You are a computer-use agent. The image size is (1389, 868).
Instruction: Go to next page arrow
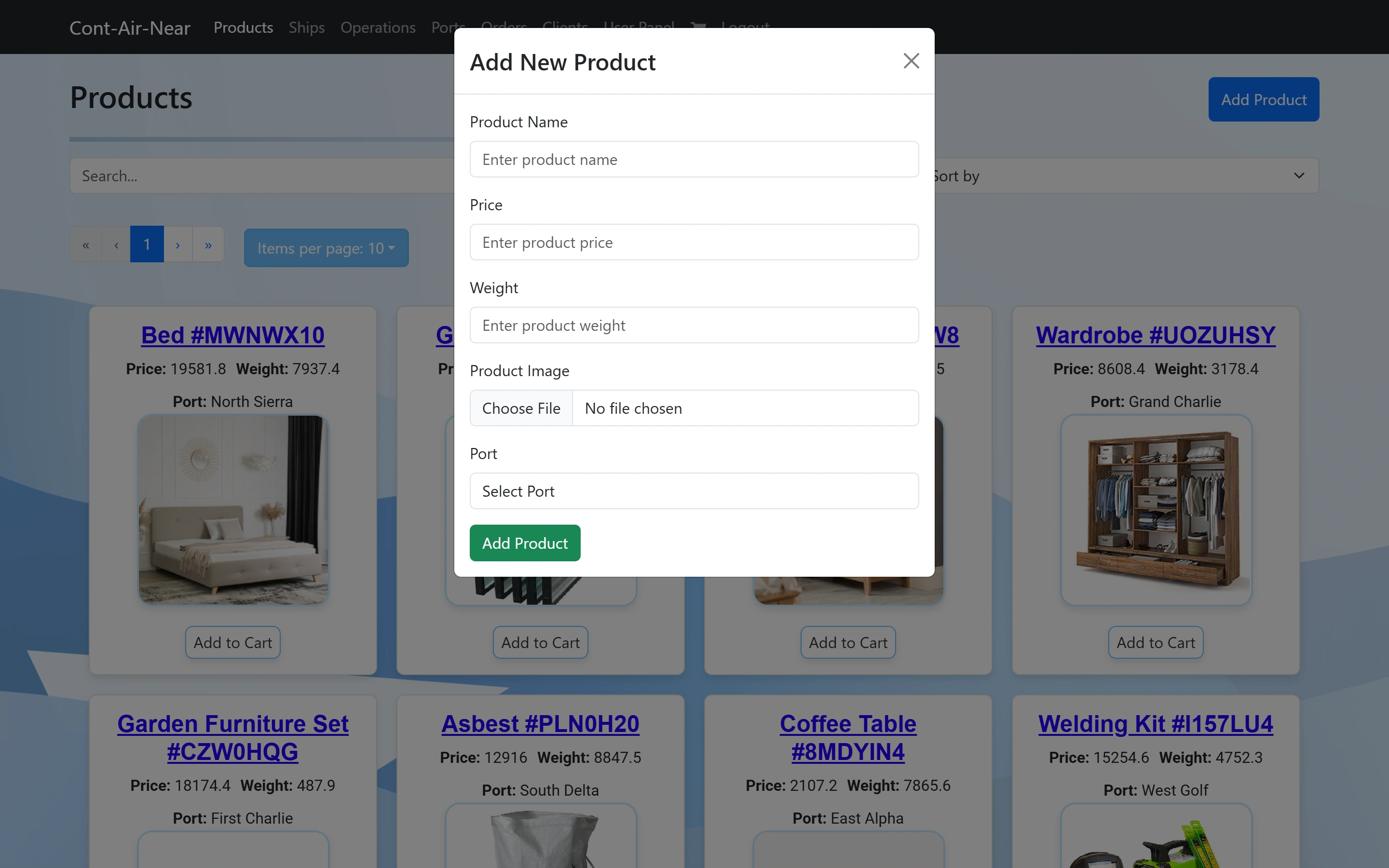click(x=178, y=244)
